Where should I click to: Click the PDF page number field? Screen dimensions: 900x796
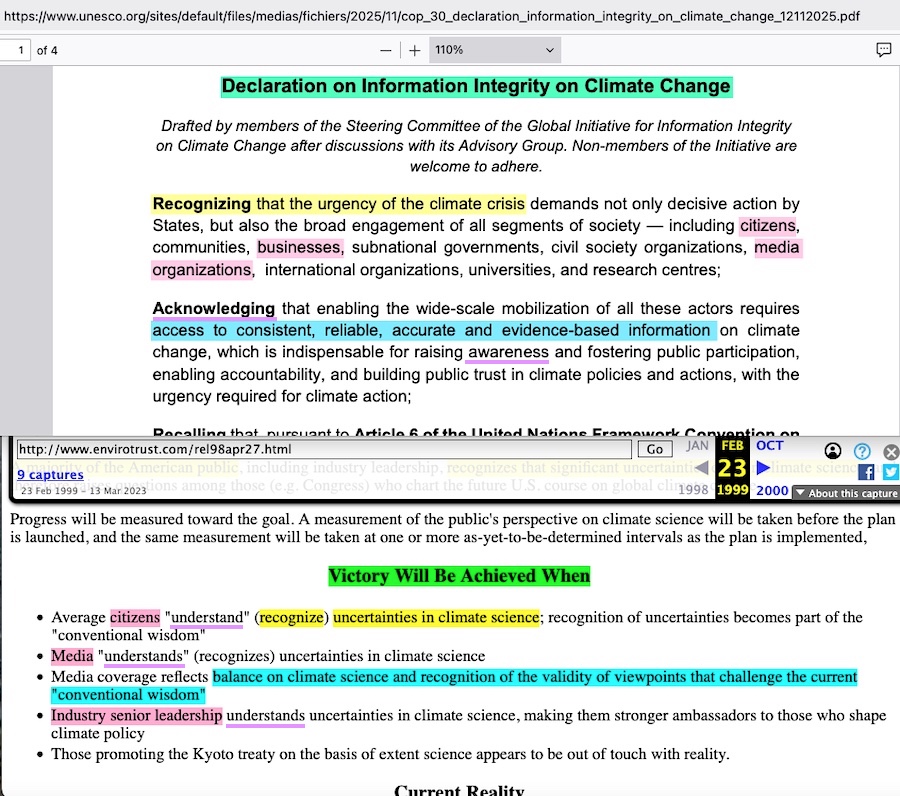pyautogui.click(x=15, y=50)
